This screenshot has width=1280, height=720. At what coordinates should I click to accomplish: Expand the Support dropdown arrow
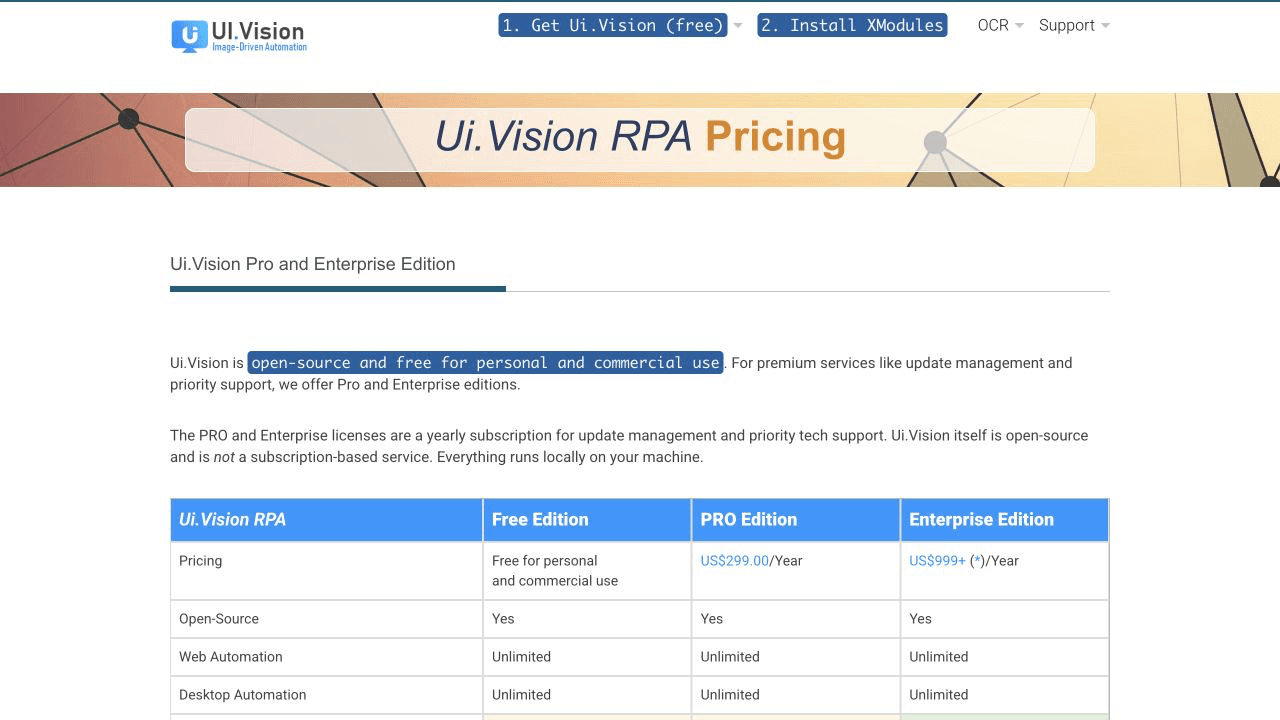pos(1105,26)
